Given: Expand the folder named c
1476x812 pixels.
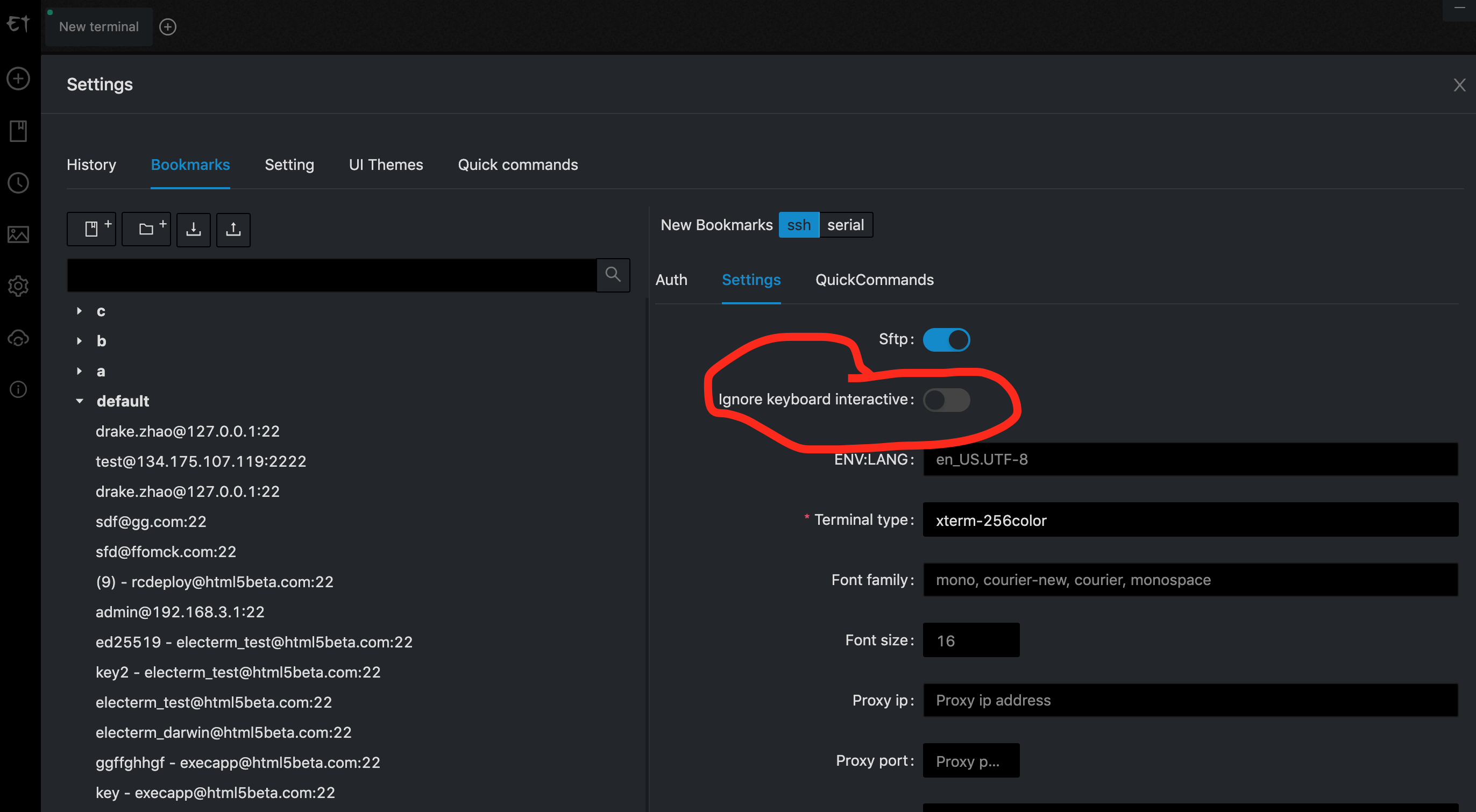Looking at the screenshot, I should click(x=80, y=311).
